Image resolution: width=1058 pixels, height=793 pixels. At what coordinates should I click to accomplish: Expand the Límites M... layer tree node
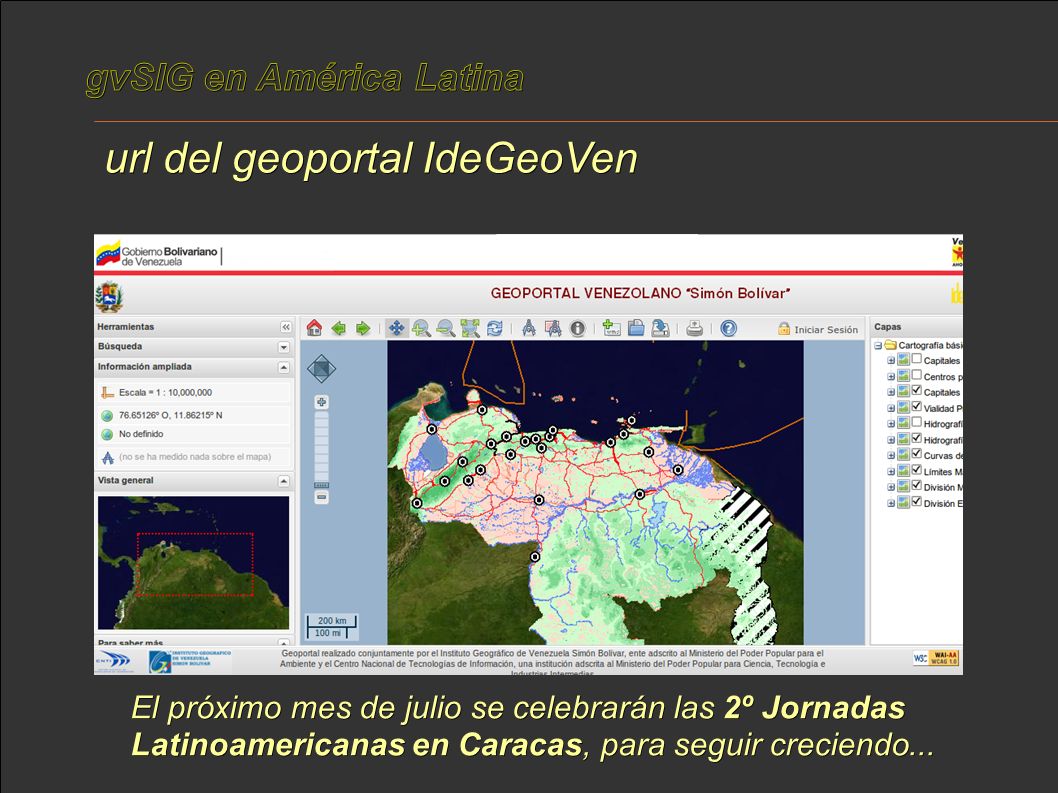click(x=891, y=472)
